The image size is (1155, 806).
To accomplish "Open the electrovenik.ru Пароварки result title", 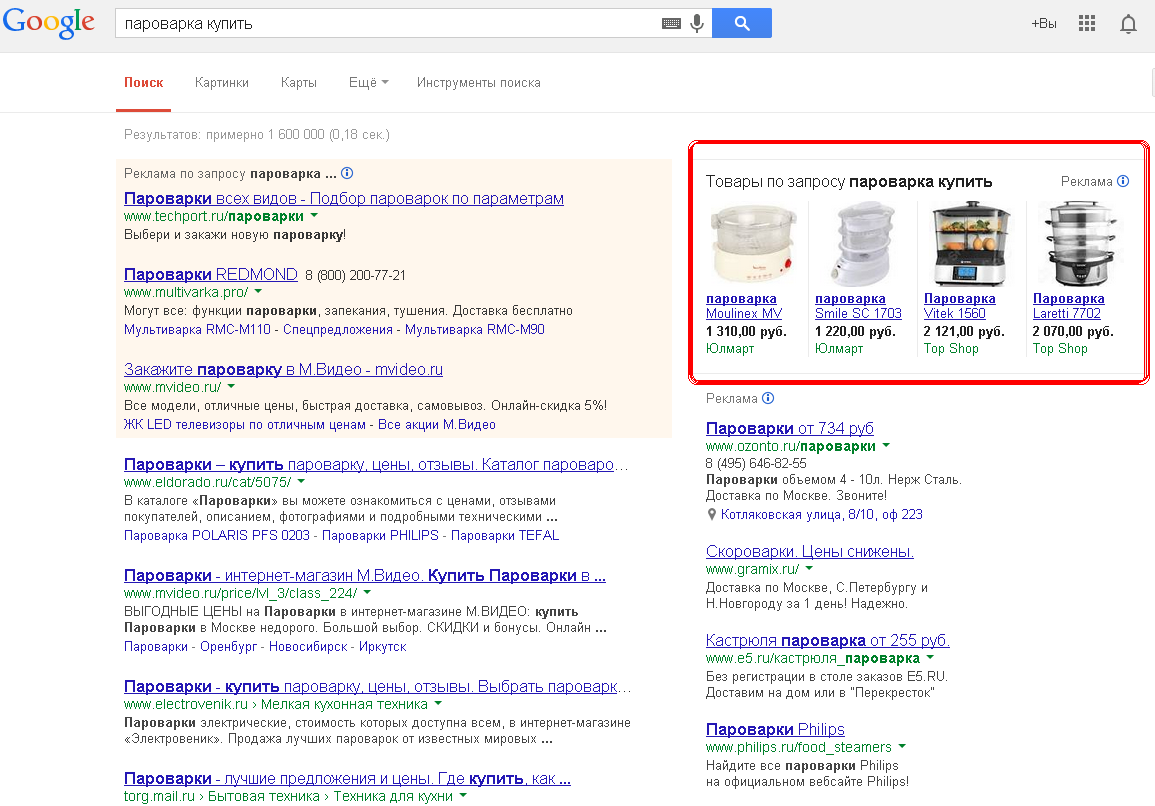I will tap(377, 687).
